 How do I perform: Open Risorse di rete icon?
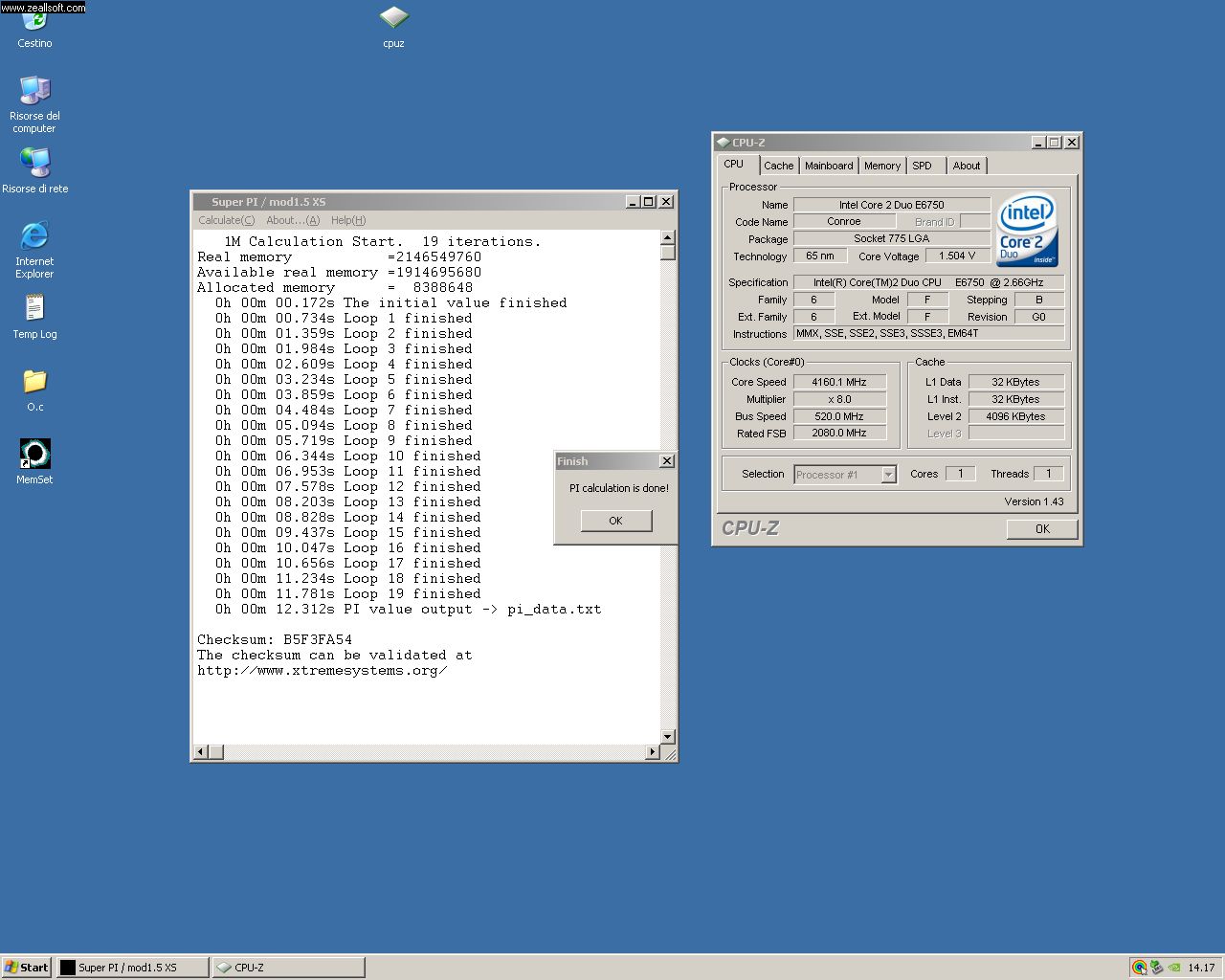[34, 171]
